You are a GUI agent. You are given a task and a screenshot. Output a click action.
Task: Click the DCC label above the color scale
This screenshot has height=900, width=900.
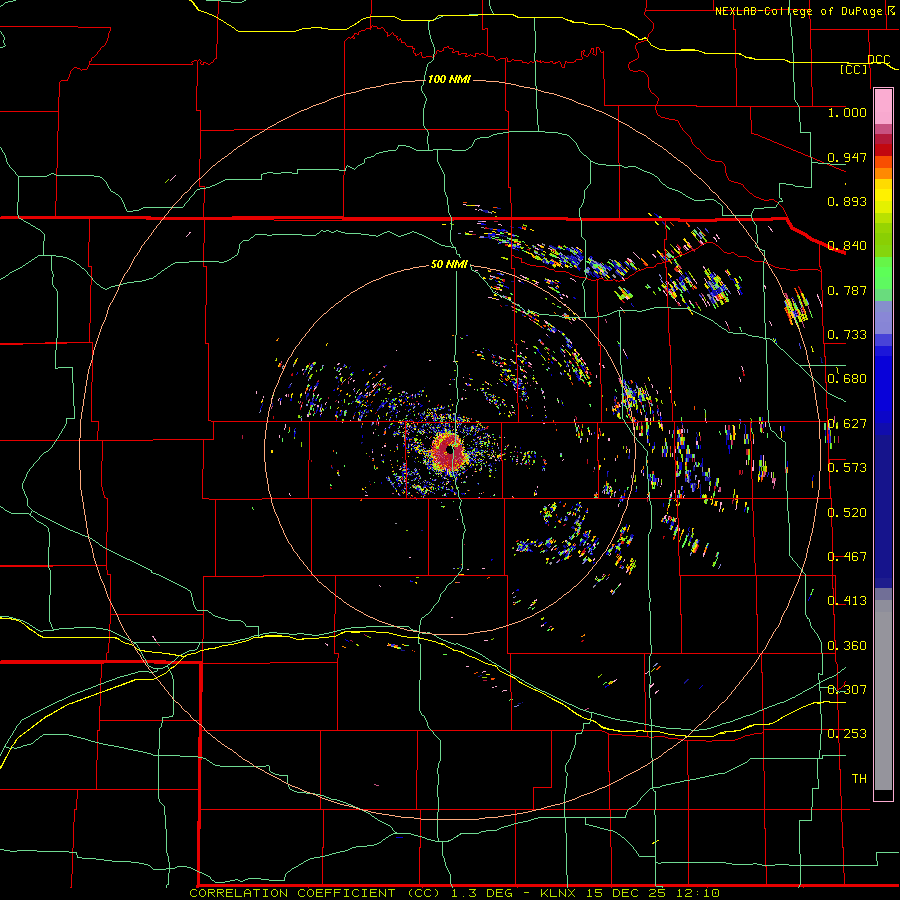[879, 59]
